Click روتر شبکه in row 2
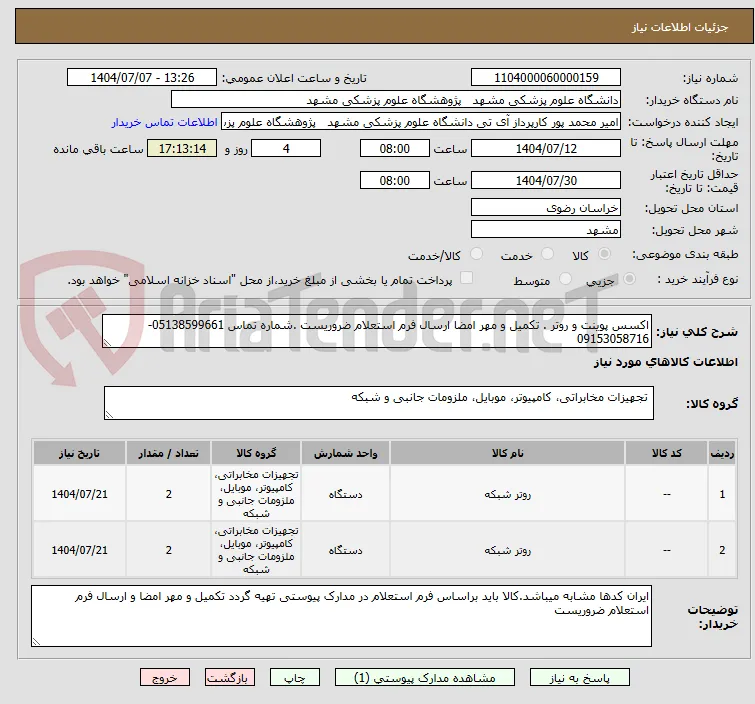Image resolution: width=755 pixels, height=704 pixels. [508, 550]
